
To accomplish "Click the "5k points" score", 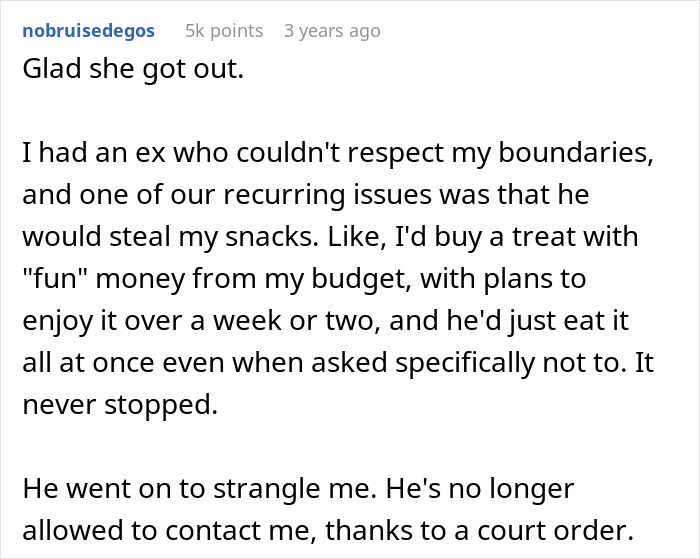I will pyautogui.click(x=223, y=31).
